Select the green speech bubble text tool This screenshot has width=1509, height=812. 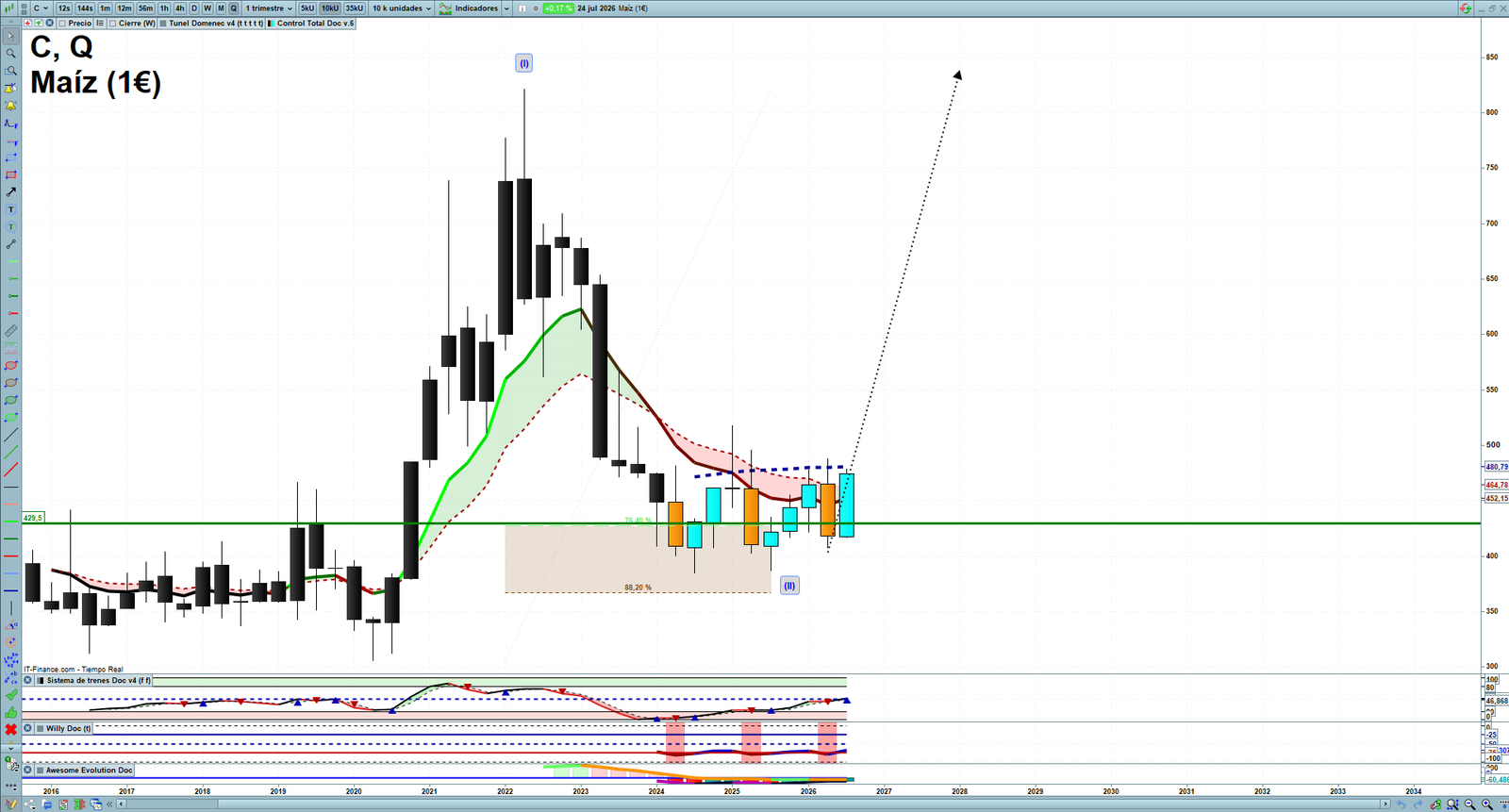pyautogui.click(x=10, y=226)
